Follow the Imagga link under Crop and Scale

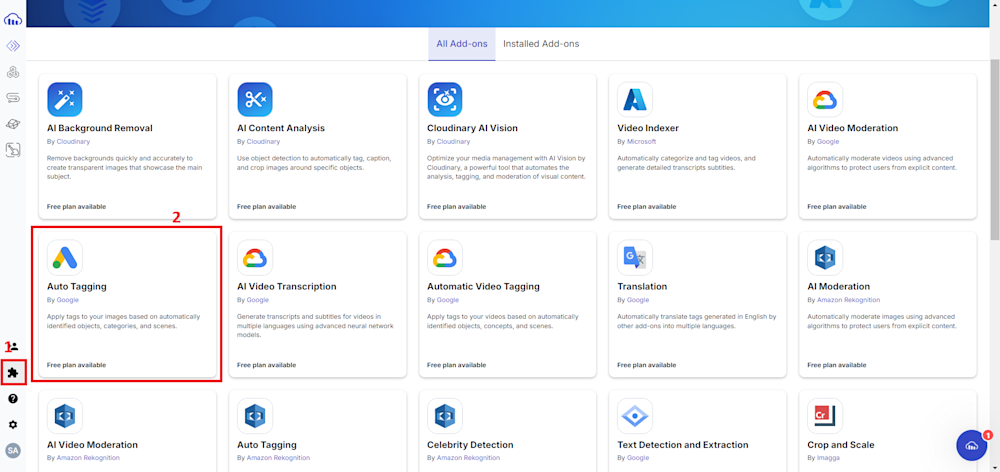pos(828,458)
